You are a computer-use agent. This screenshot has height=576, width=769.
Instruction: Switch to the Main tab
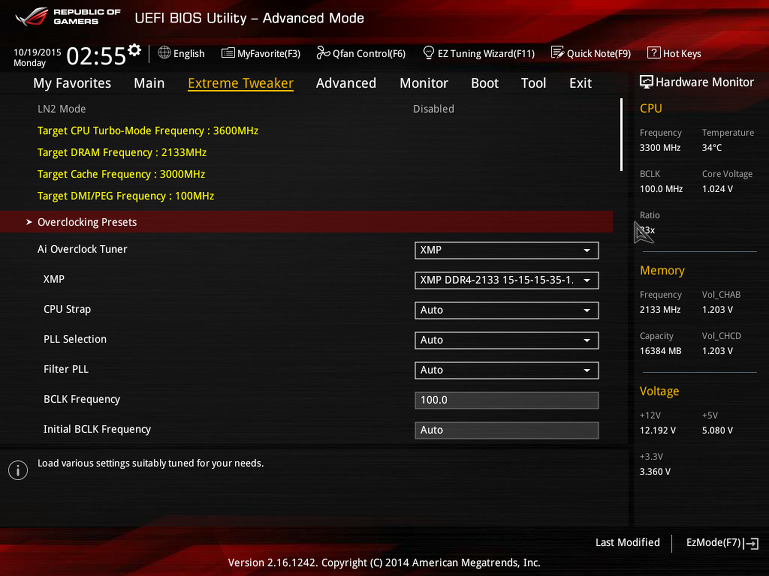[149, 83]
